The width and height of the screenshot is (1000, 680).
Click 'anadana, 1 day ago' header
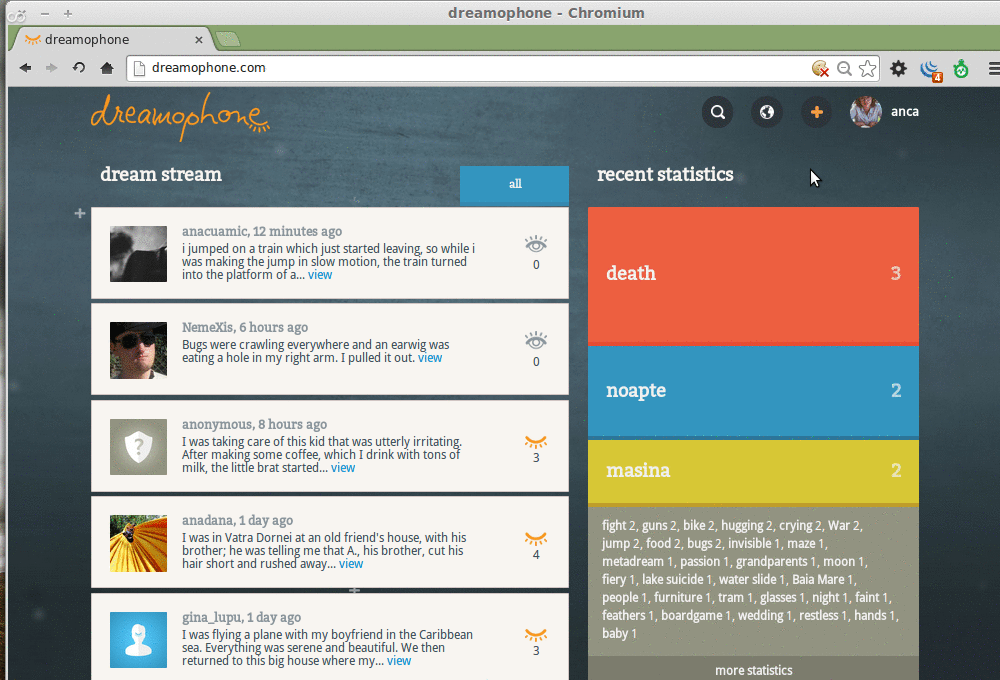point(237,521)
